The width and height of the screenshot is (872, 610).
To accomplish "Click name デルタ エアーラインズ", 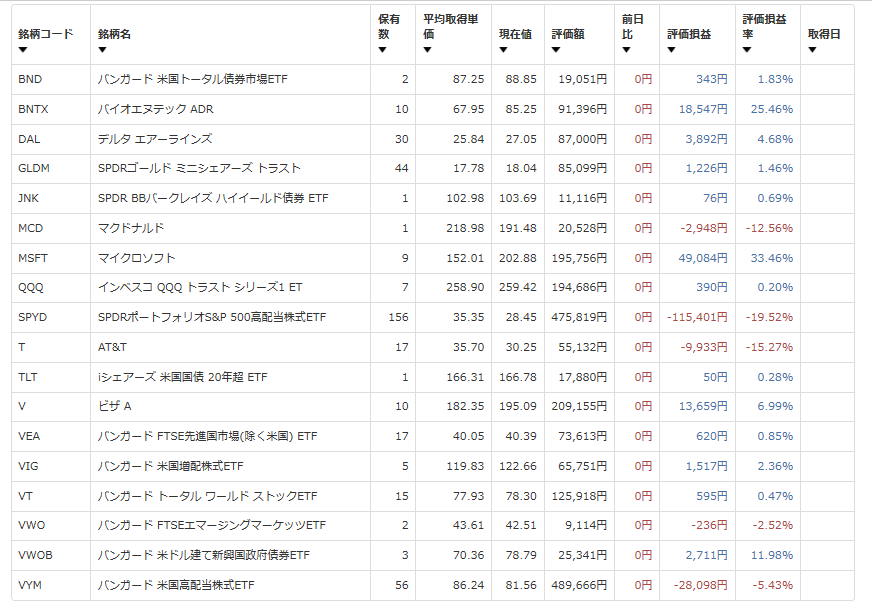I will point(155,140).
